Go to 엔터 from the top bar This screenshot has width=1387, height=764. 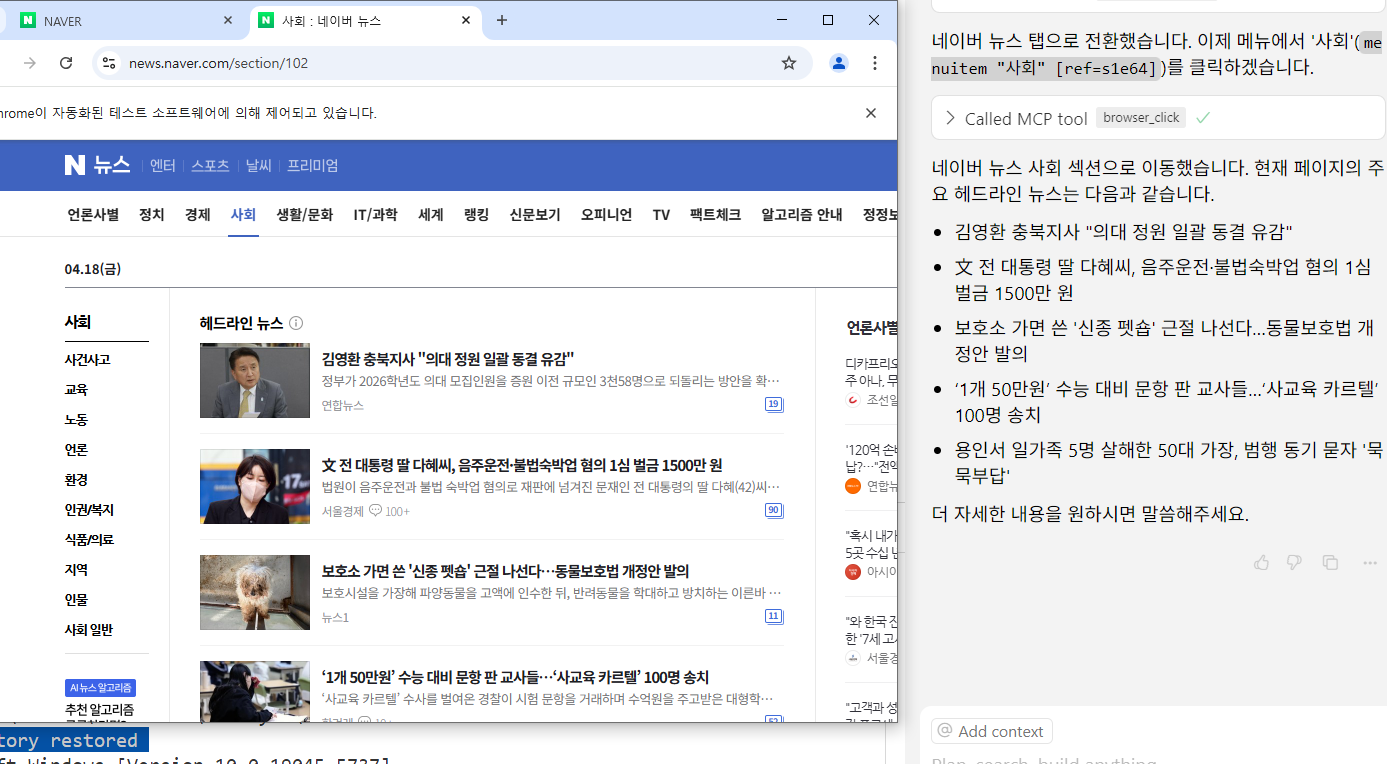click(163, 165)
